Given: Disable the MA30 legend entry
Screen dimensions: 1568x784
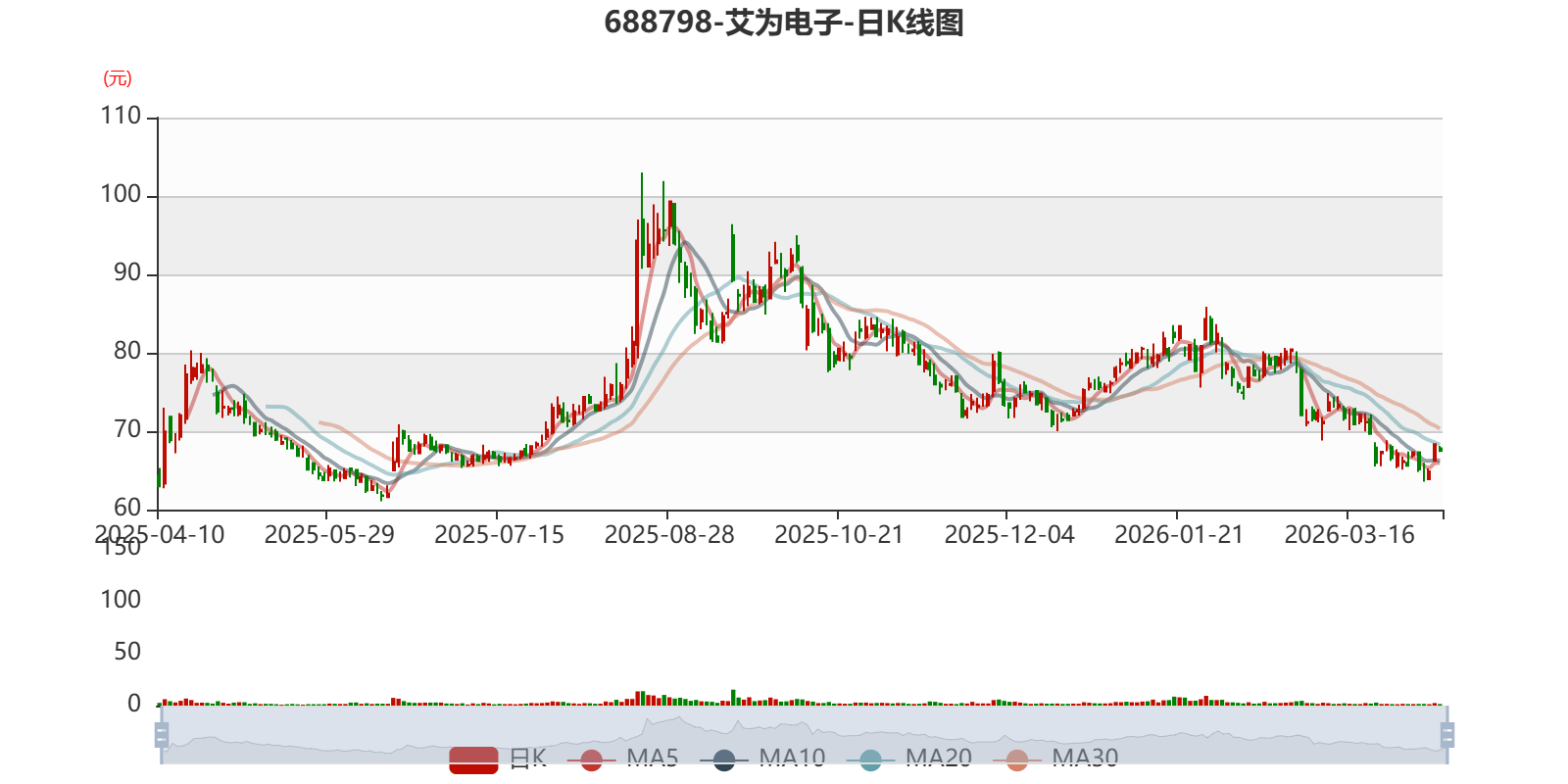Looking at the screenshot, I should (x=1055, y=759).
